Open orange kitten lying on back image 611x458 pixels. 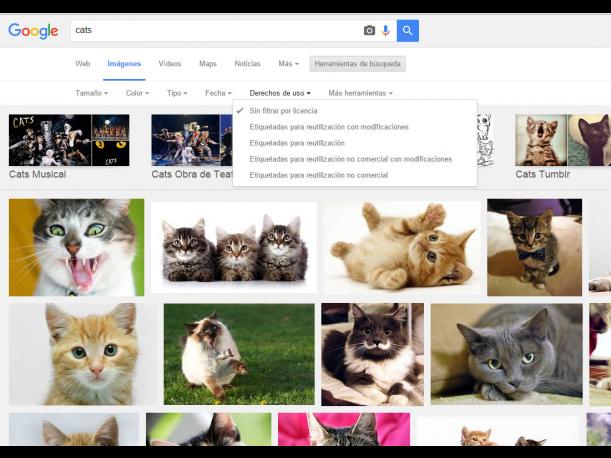[x=402, y=248]
